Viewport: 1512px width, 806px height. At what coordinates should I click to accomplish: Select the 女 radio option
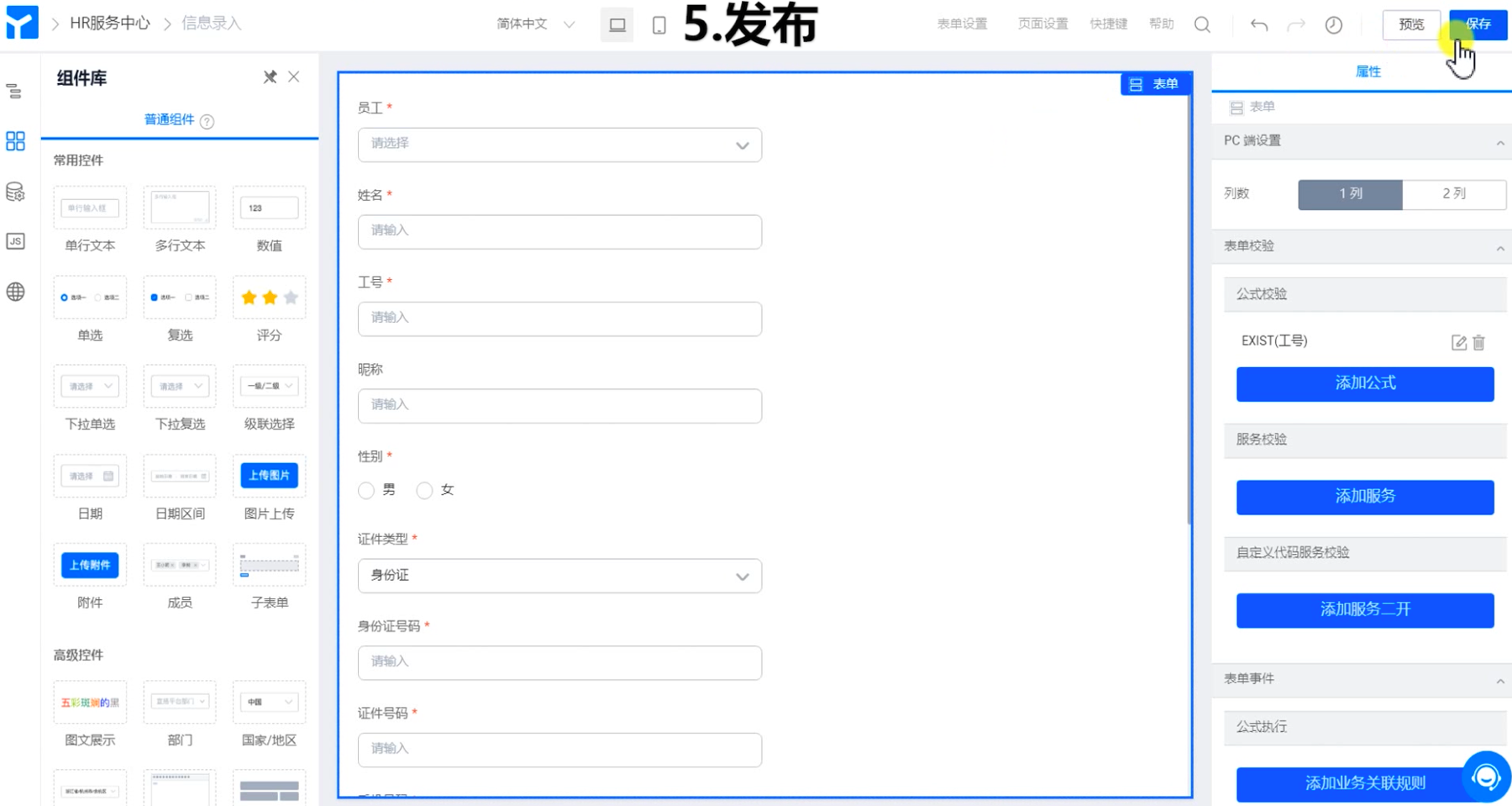point(425,490)
